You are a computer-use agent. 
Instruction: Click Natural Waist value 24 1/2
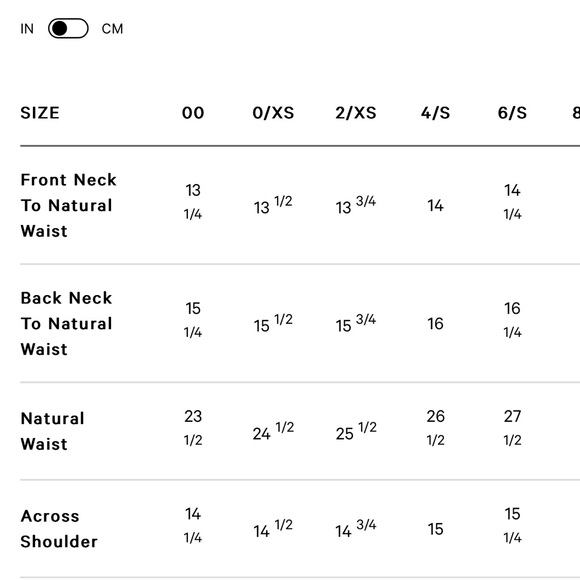273,431
